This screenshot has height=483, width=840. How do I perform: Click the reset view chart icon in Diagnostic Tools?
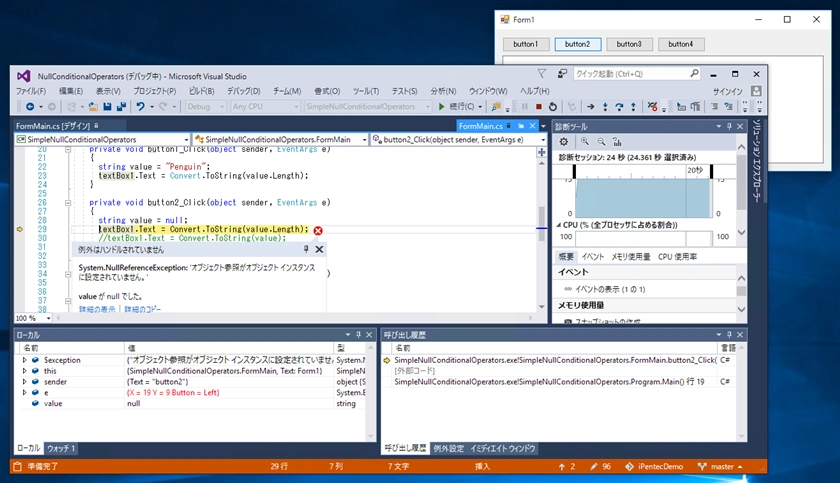617,142
